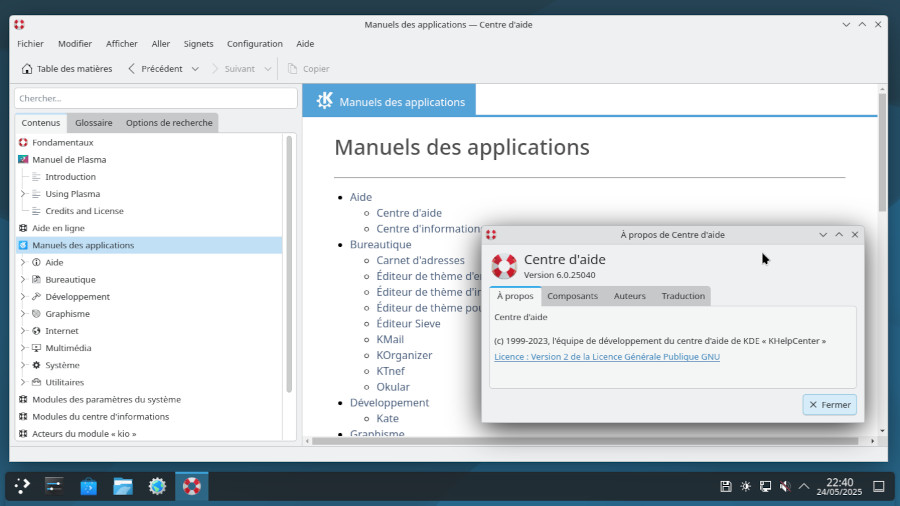Open the Plasma application launcher
This screenshot has width=900, height=506.
click(x=22, y=486)
